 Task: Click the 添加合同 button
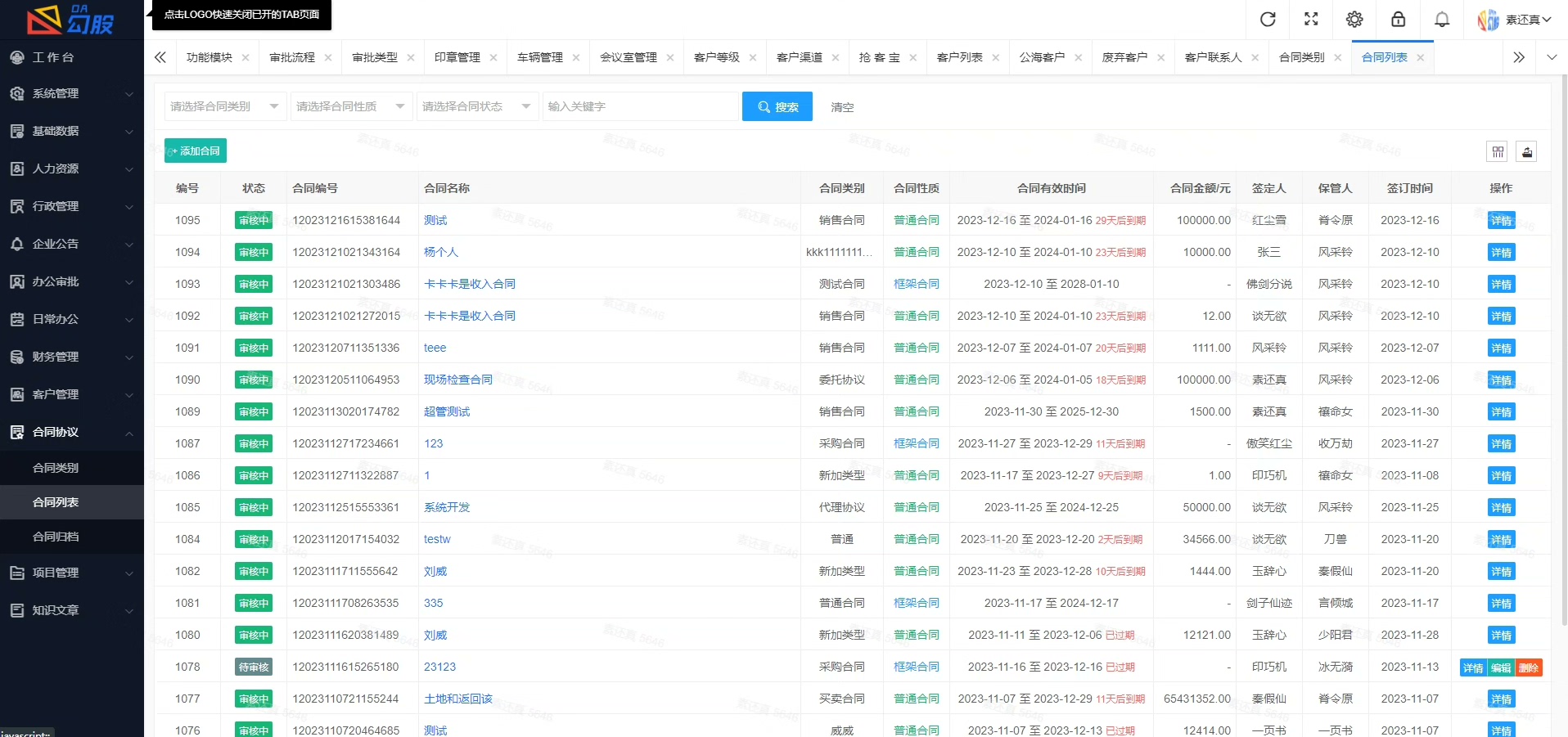pyautogui.click(x=196, y=151)
